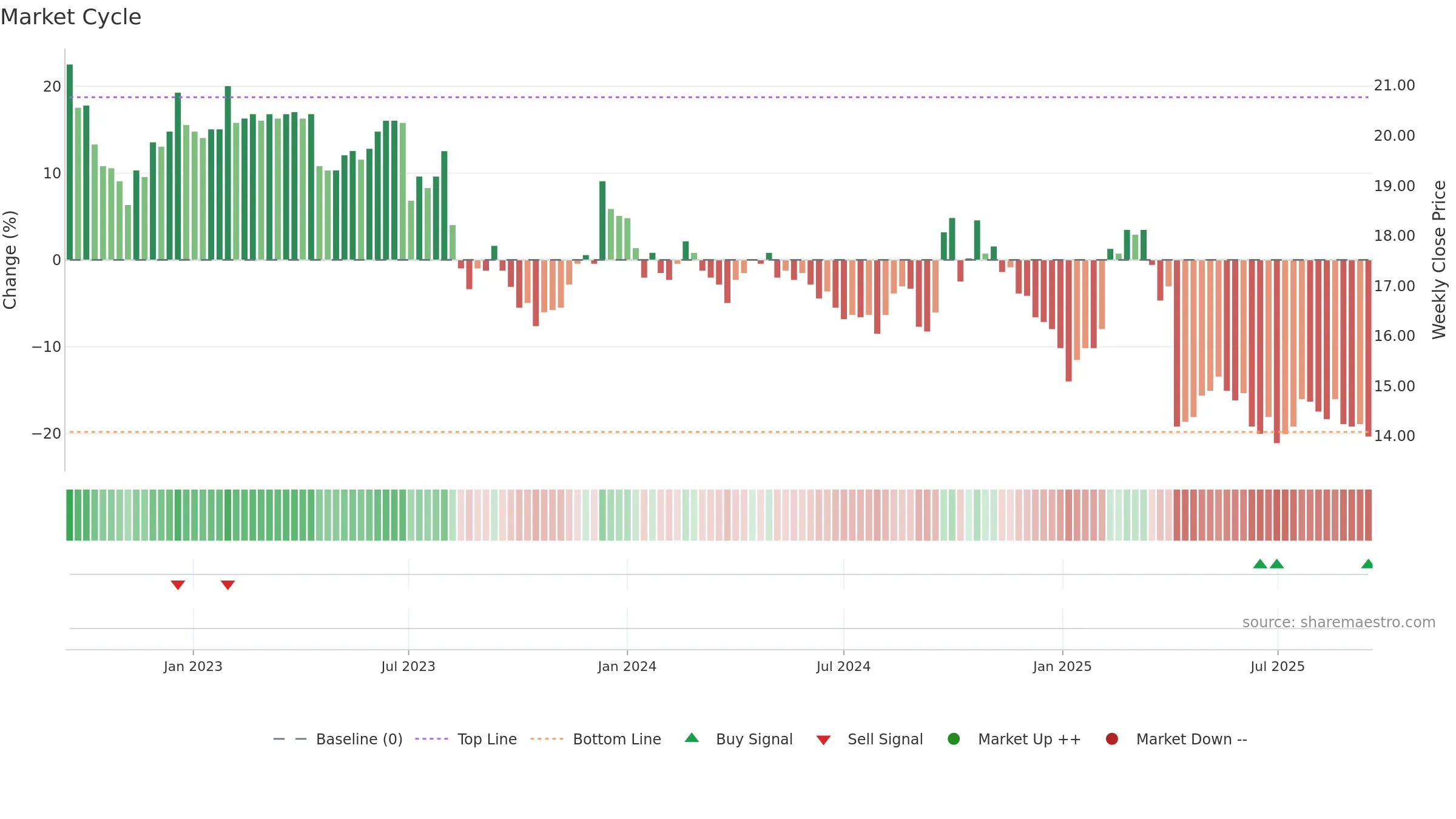
Task: Click the Jan 2024 axis label
Action: point(627,667)
